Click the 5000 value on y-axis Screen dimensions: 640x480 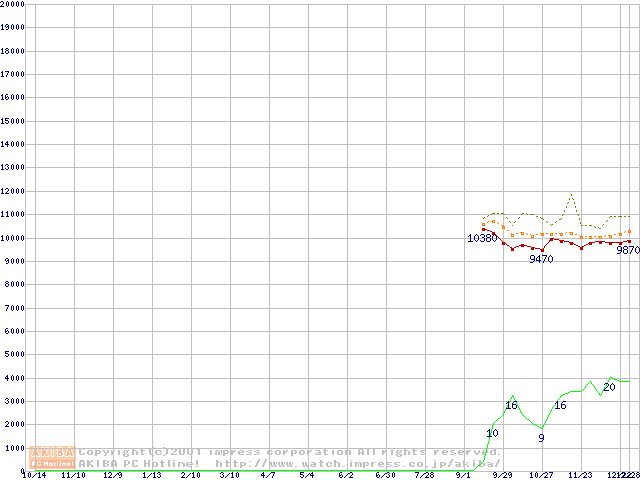tap(14, 355)
